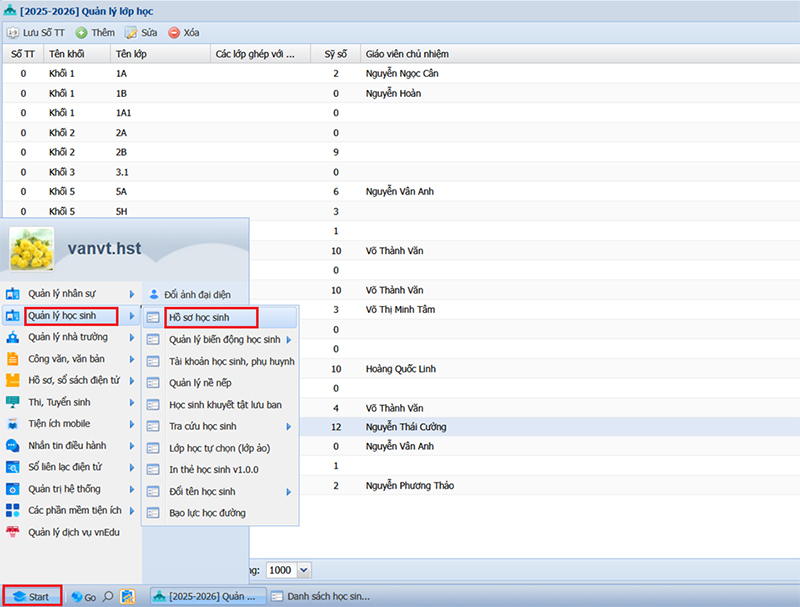Select the row for class 1A

click(x=401, y=73)
